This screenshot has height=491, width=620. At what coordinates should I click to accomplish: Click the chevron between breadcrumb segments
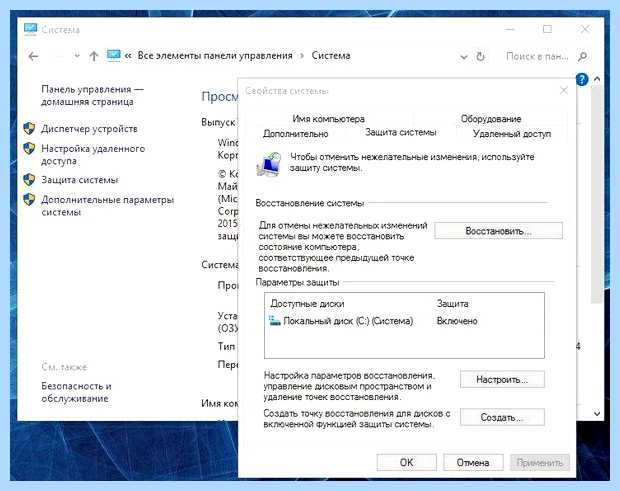tap(302, 56)
